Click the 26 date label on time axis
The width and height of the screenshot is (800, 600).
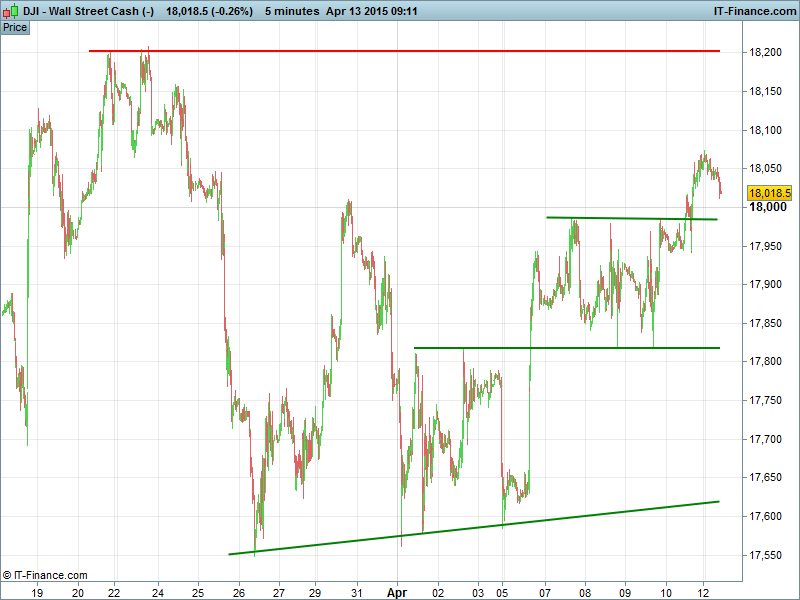(239, 593)
